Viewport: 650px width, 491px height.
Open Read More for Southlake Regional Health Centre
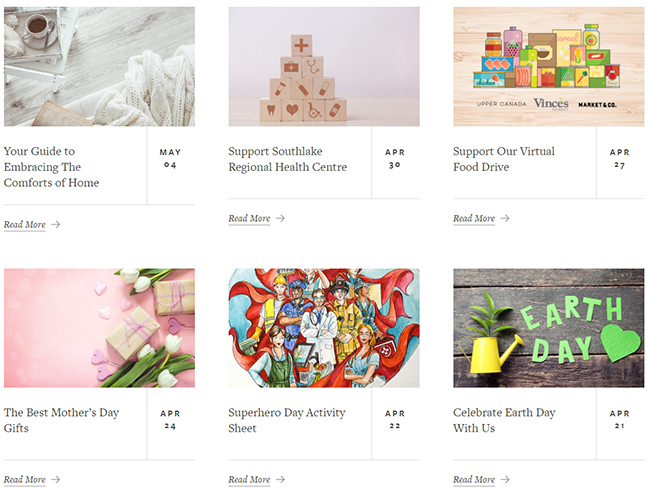tap(249, 218)
